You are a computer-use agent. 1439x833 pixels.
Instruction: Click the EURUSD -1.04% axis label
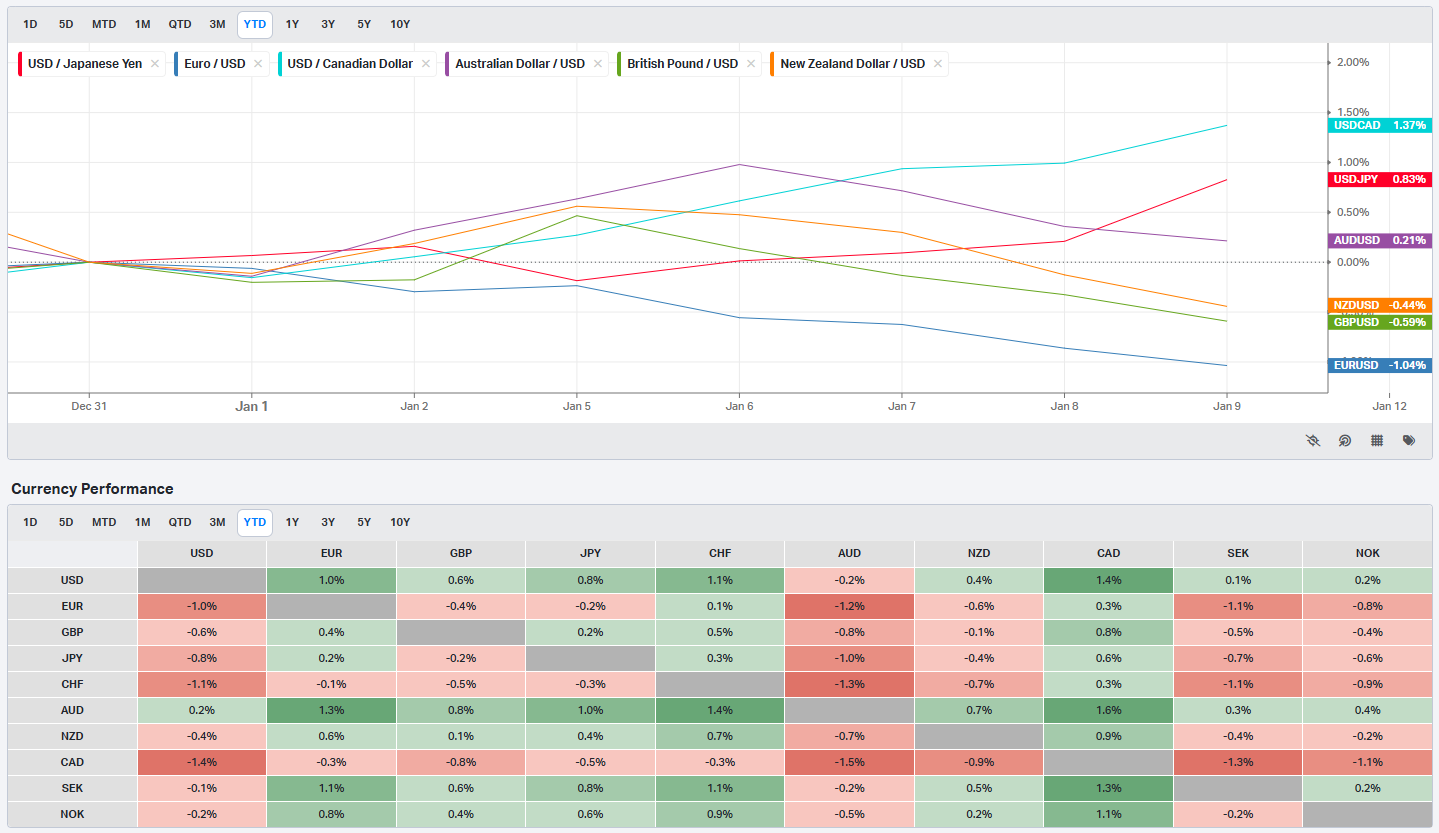1381,365
